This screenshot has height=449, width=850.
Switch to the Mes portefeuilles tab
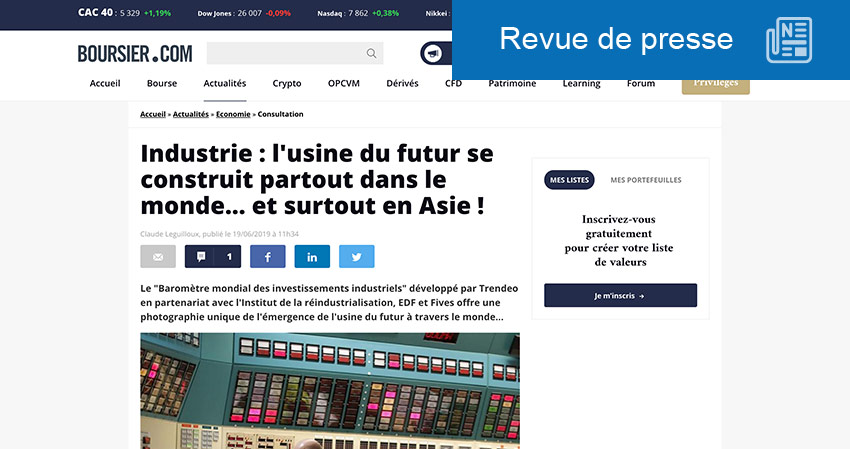(x=645, y=180)
